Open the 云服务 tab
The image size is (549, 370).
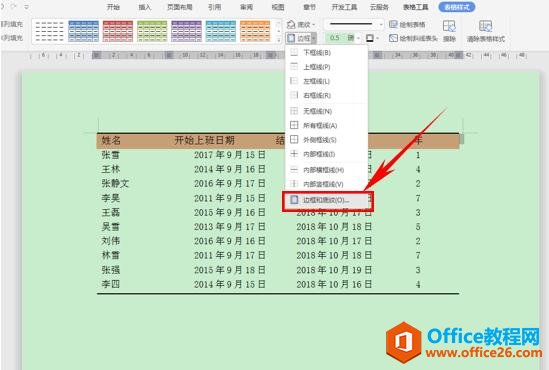[x=379, y=7]
